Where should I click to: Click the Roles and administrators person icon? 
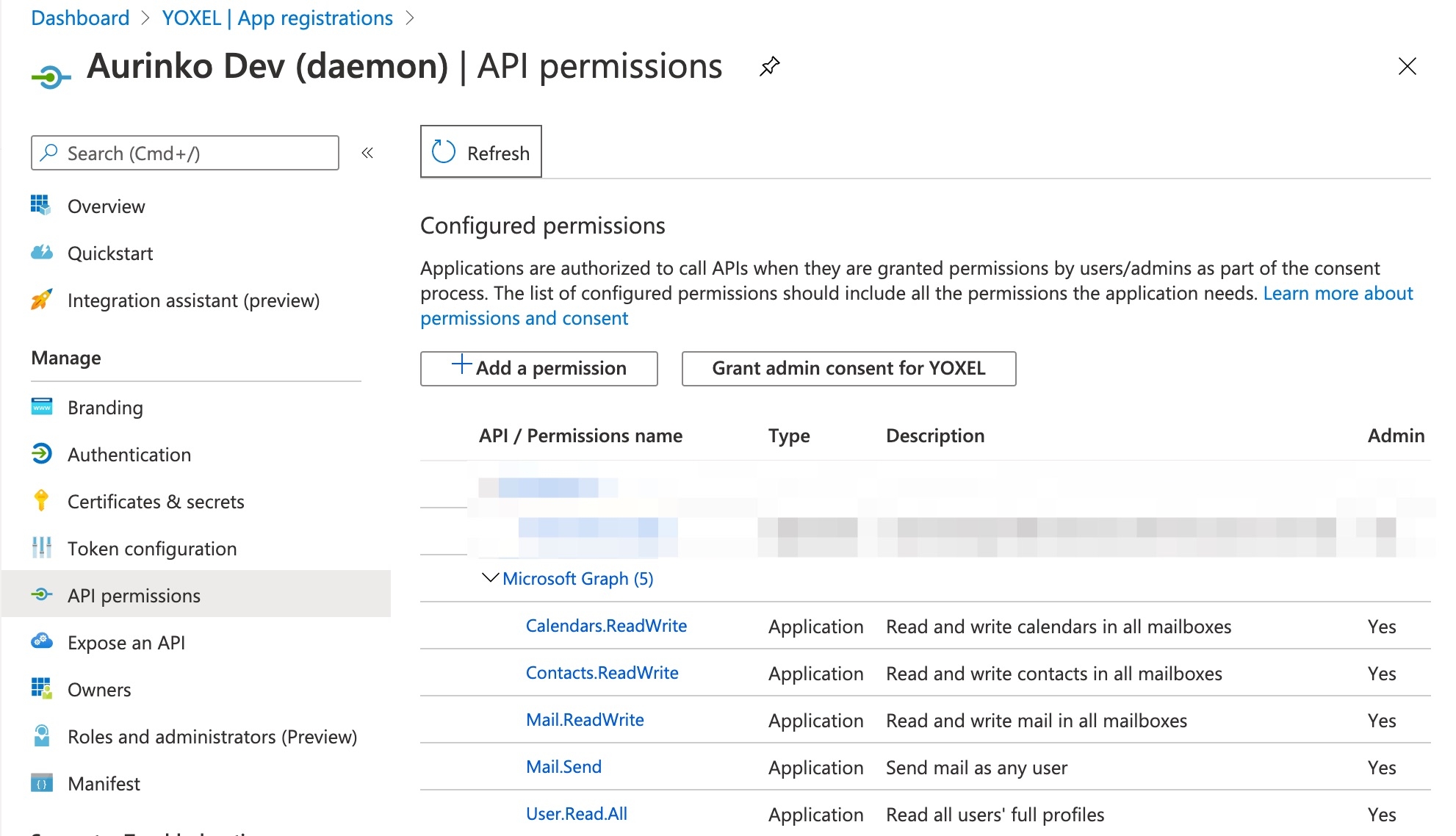click(x=42, y=735)
